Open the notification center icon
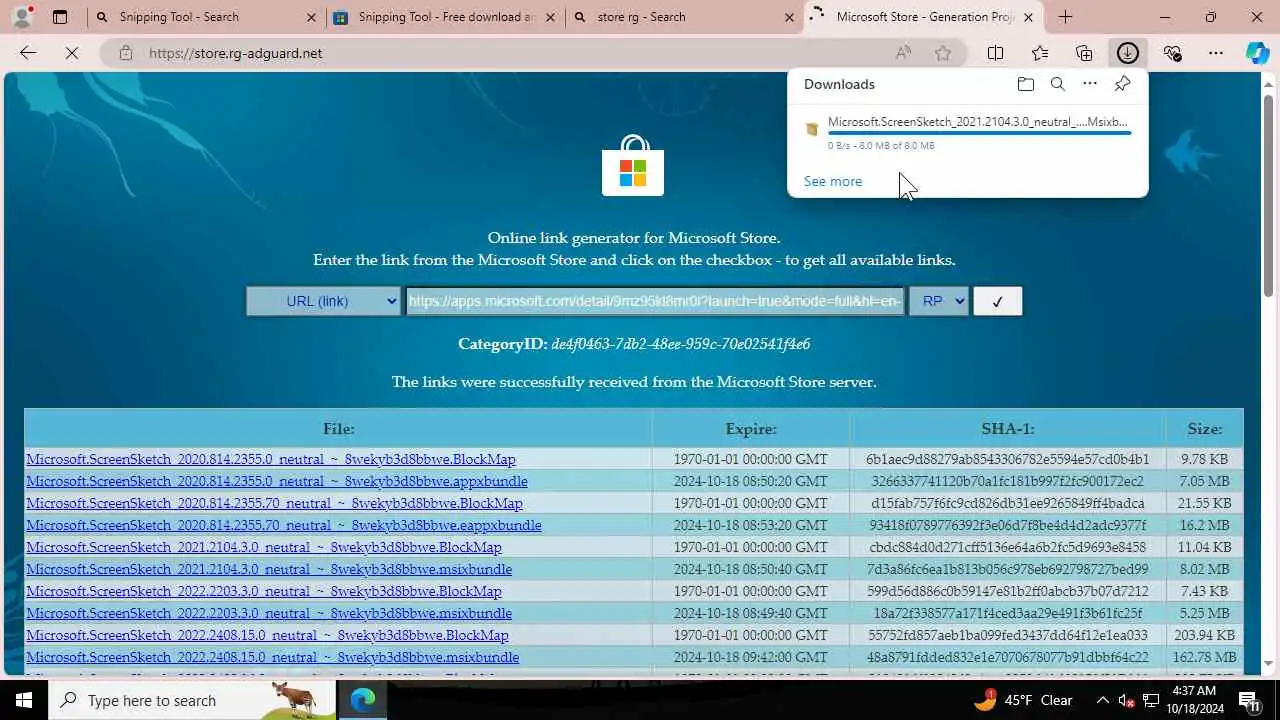The height and width of the screenshot is (720, 1280). 1250,700
